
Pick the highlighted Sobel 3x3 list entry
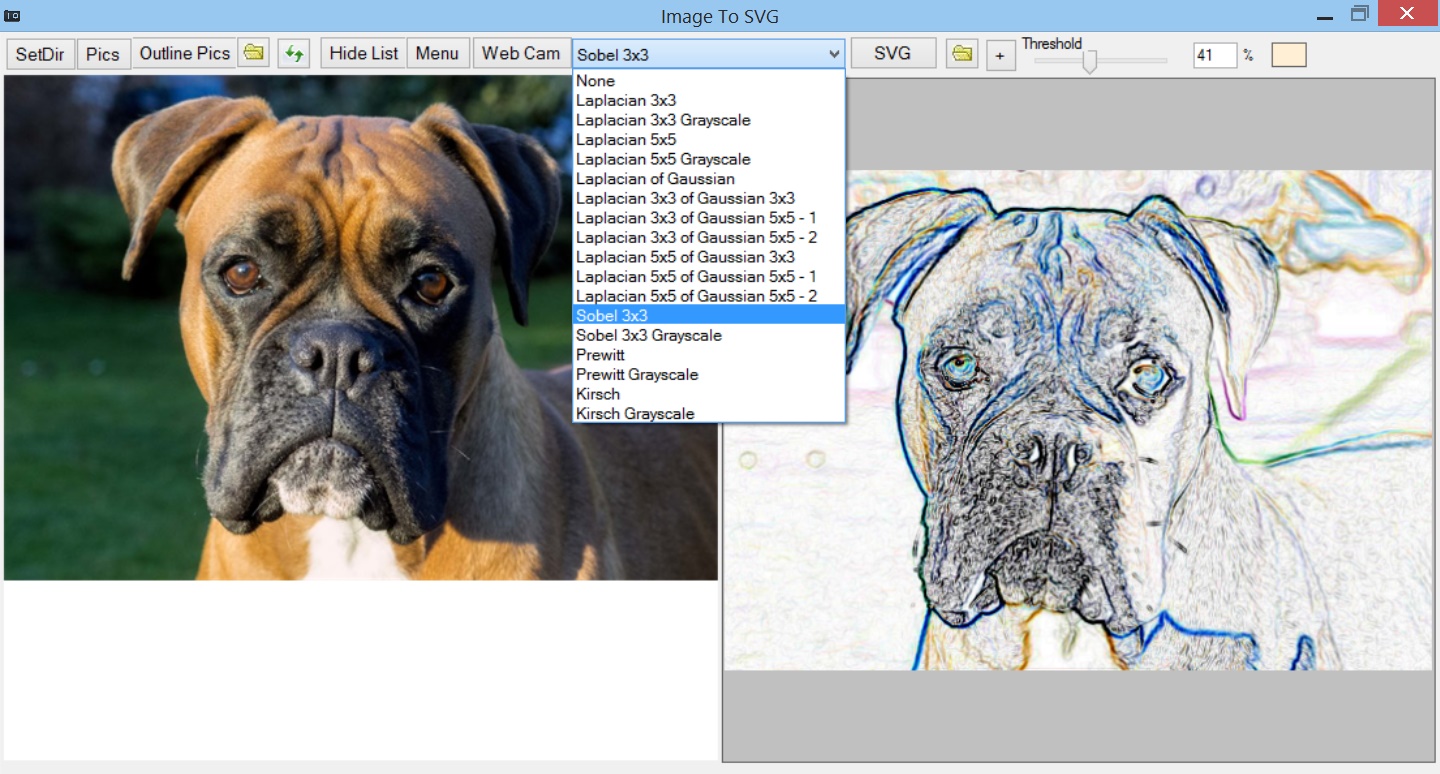[709, 316]
